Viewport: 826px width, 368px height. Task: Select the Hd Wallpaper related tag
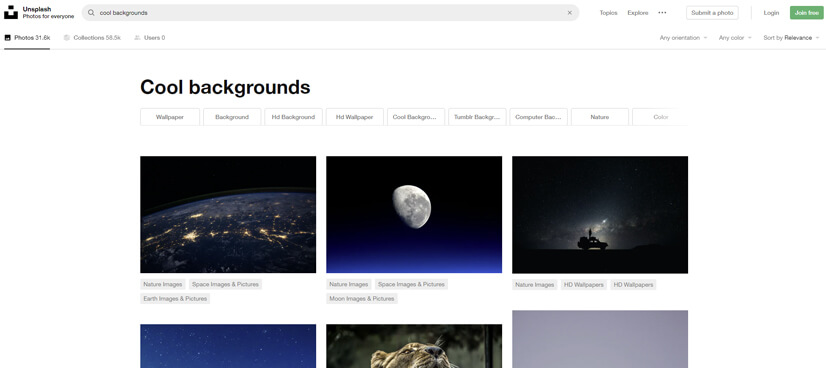click(x=355, y=117)
